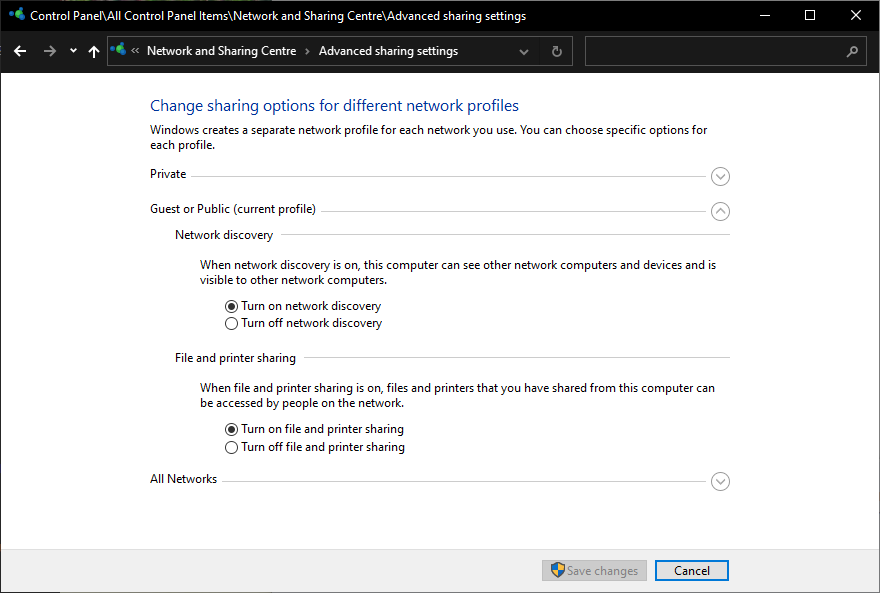Click the search magnifier icon
The width and height of the screenshot is (880, 593).
tap(852, 51)
